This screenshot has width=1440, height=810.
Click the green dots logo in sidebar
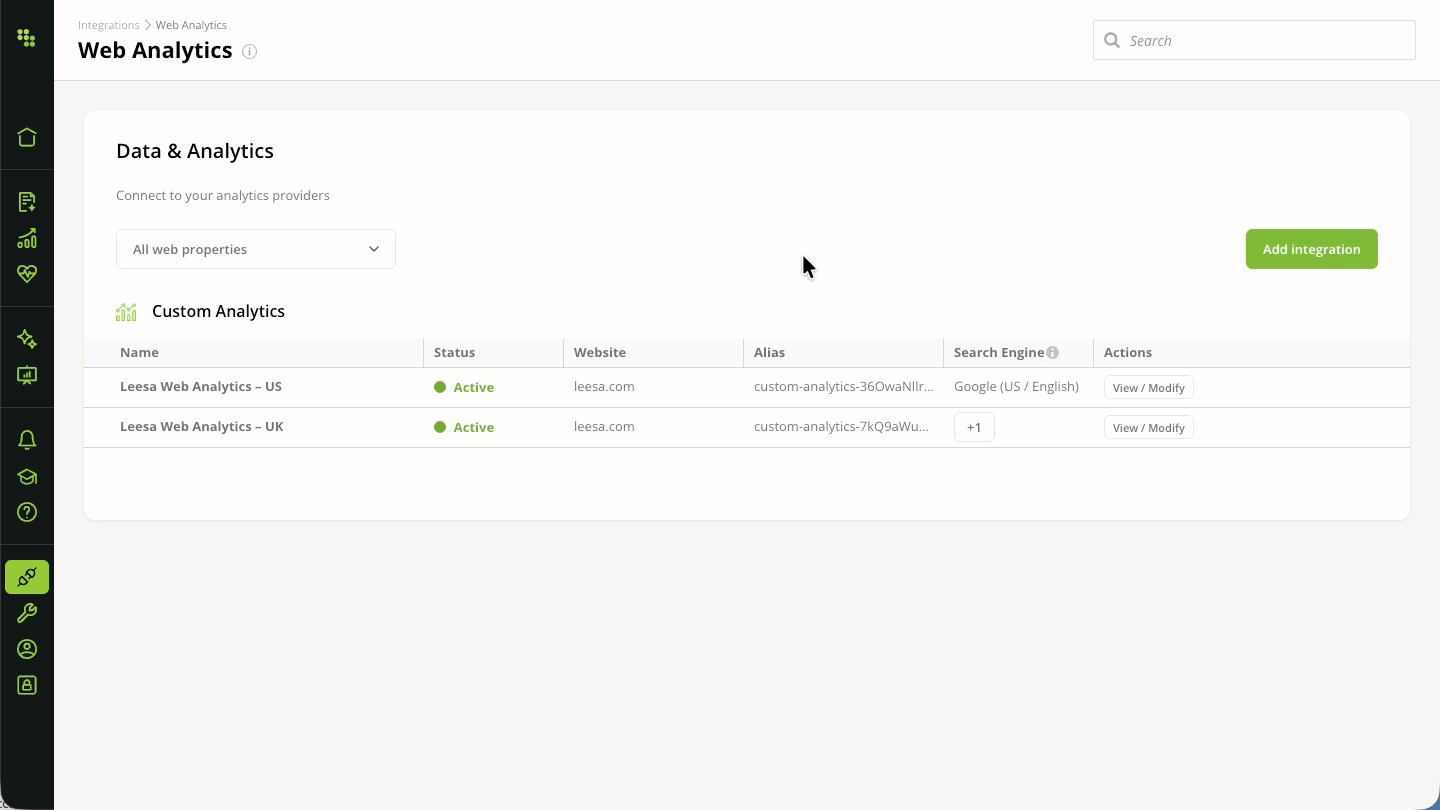click(27, 39)
